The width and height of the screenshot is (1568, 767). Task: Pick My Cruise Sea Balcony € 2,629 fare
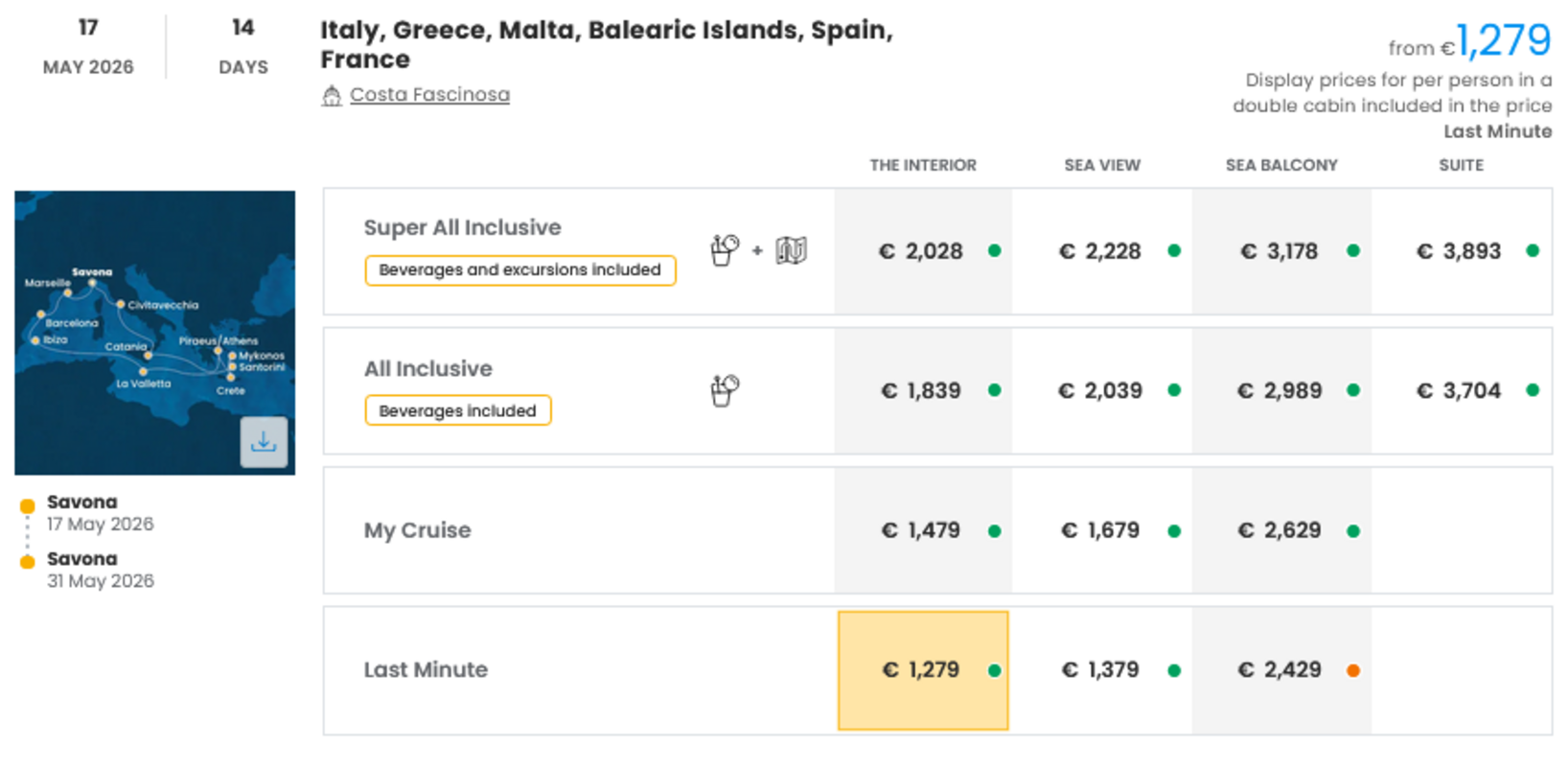tap(1280, 530)
